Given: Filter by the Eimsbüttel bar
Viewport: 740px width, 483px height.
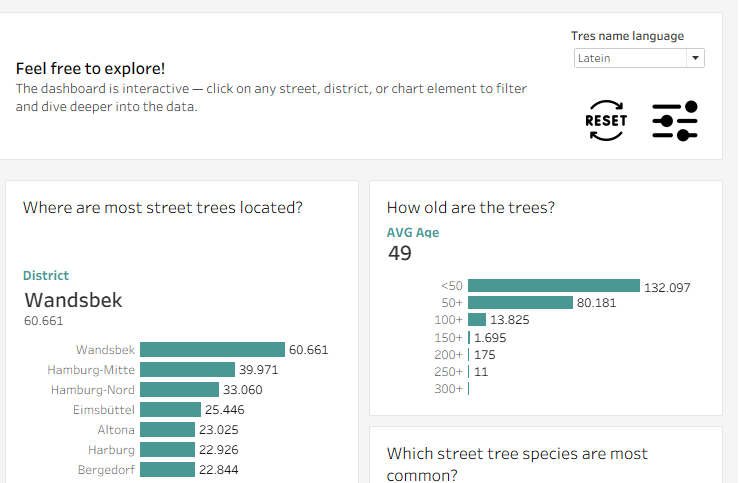Looking at the screenshot, I should [x=170, y=410].
